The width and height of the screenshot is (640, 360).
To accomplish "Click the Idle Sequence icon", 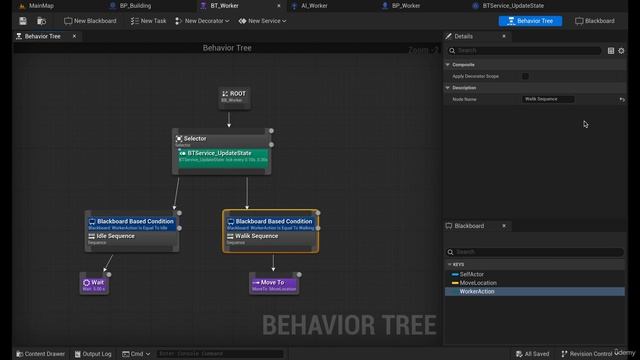I will coord(91,236).
